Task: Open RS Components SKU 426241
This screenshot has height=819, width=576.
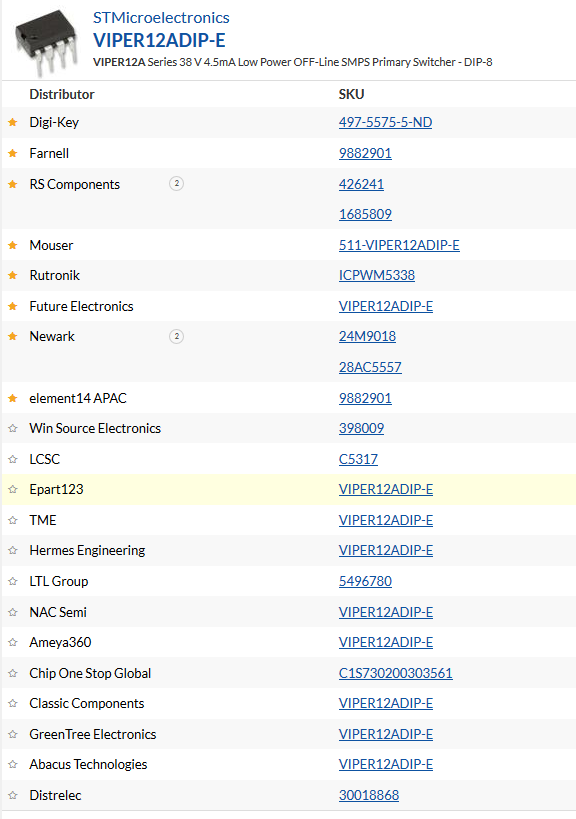Action: (x=361, y=184)
